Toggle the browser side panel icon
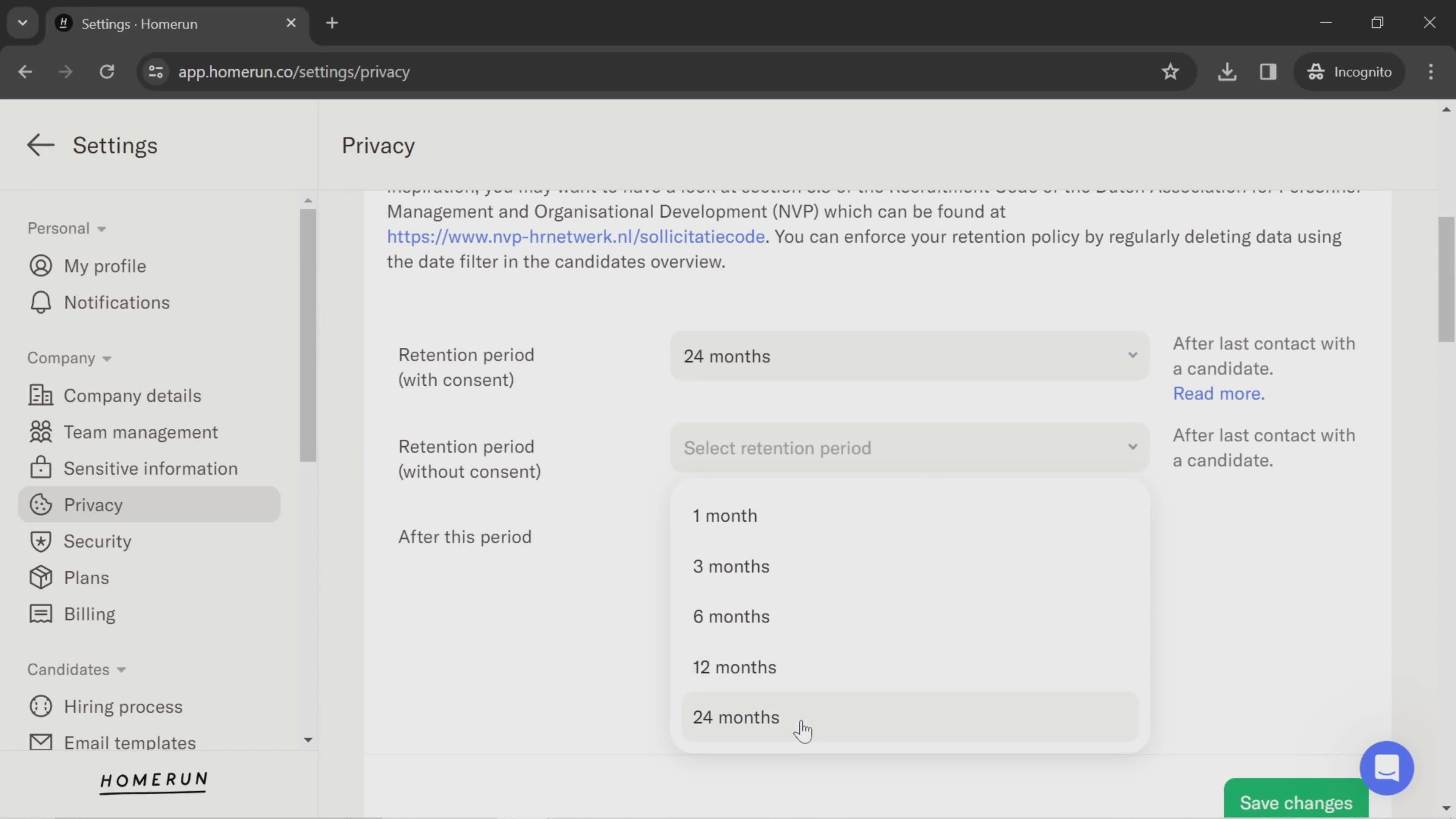Image resolution: width=1456 pixels, height=819 pixels. [x=1268, y=72]
